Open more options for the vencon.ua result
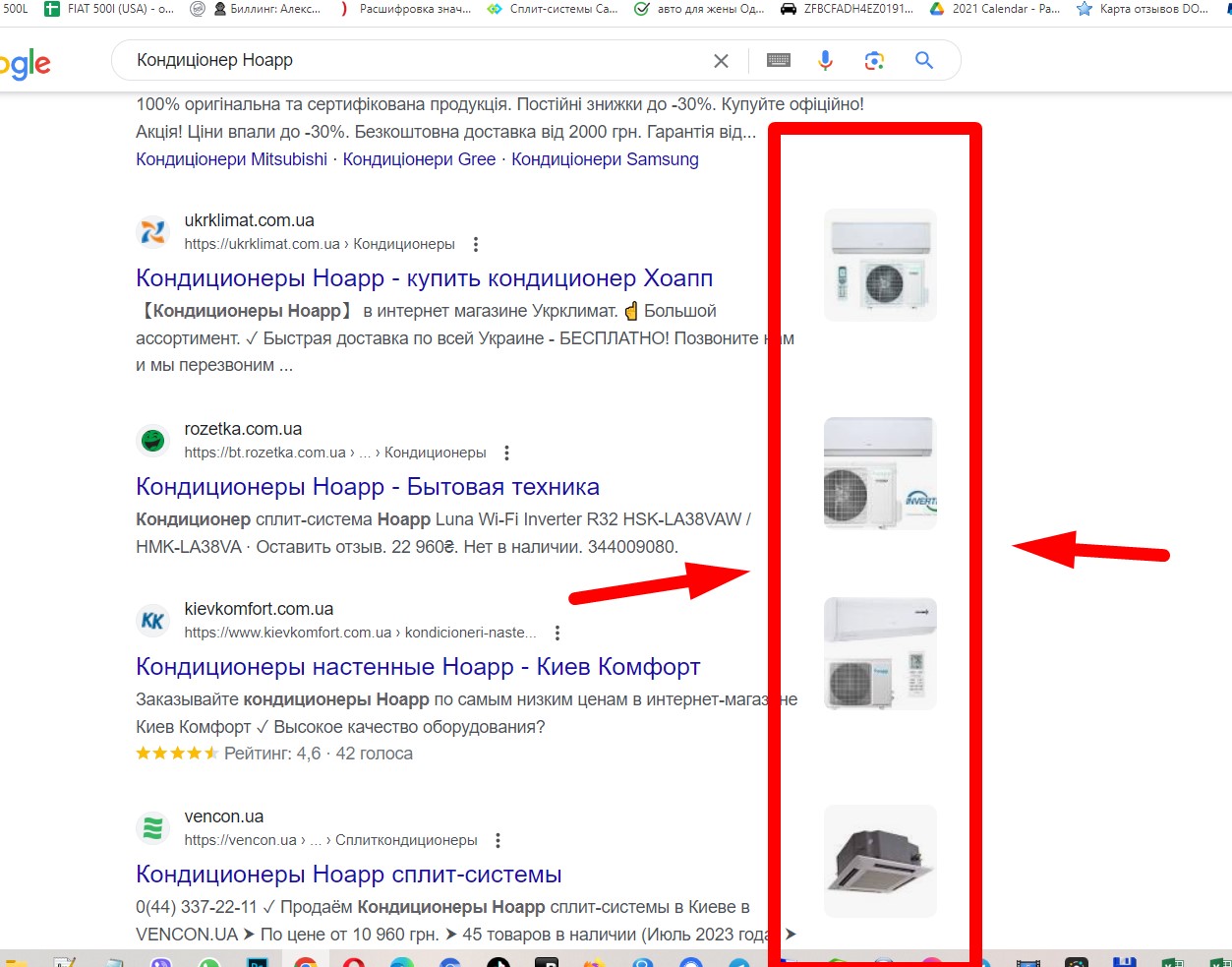Image resolution: width=1232 pixels, height=967 pixels. (x=498, y=840)
